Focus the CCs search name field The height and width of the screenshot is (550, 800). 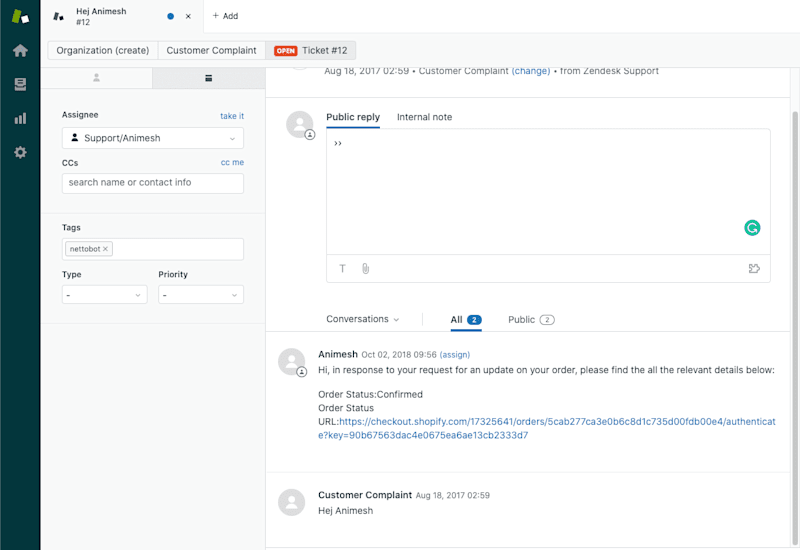[x=153, y=183]
